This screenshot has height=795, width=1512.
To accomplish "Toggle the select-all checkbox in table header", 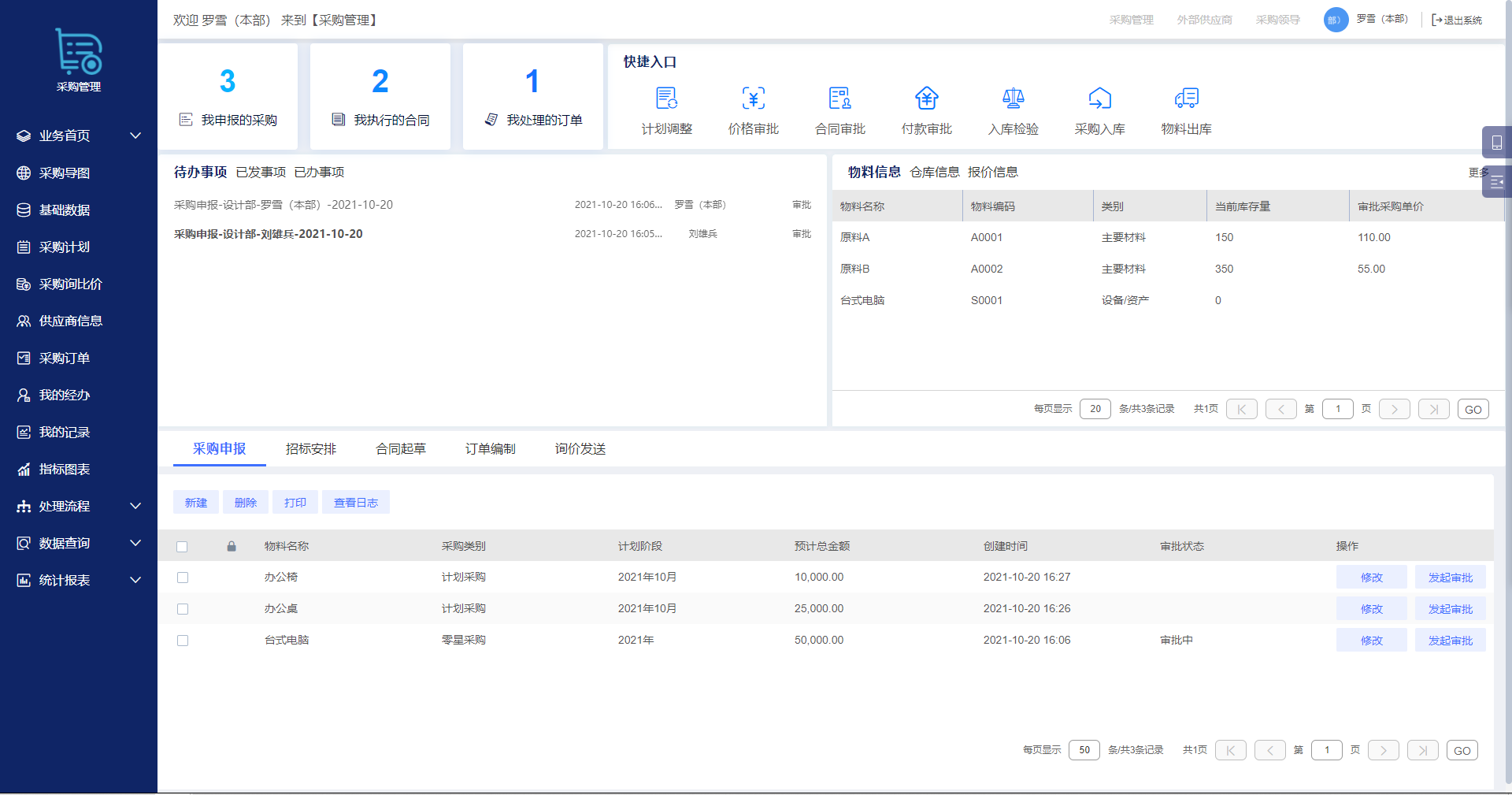I will (x=183, y=547).
